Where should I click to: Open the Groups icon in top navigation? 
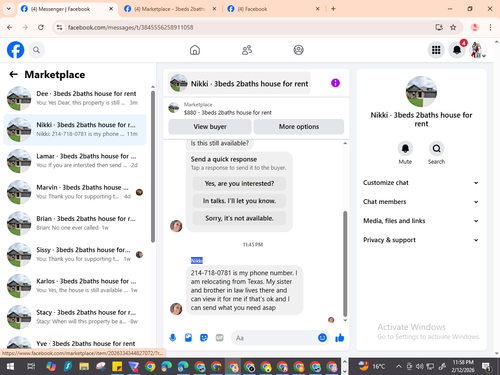[298, 50]
